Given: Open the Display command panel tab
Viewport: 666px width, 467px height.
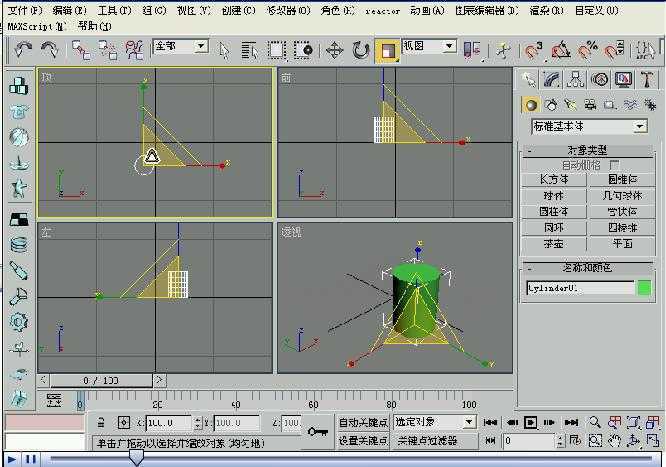Looking at the screenshot, I should click(x=623, y=79).
